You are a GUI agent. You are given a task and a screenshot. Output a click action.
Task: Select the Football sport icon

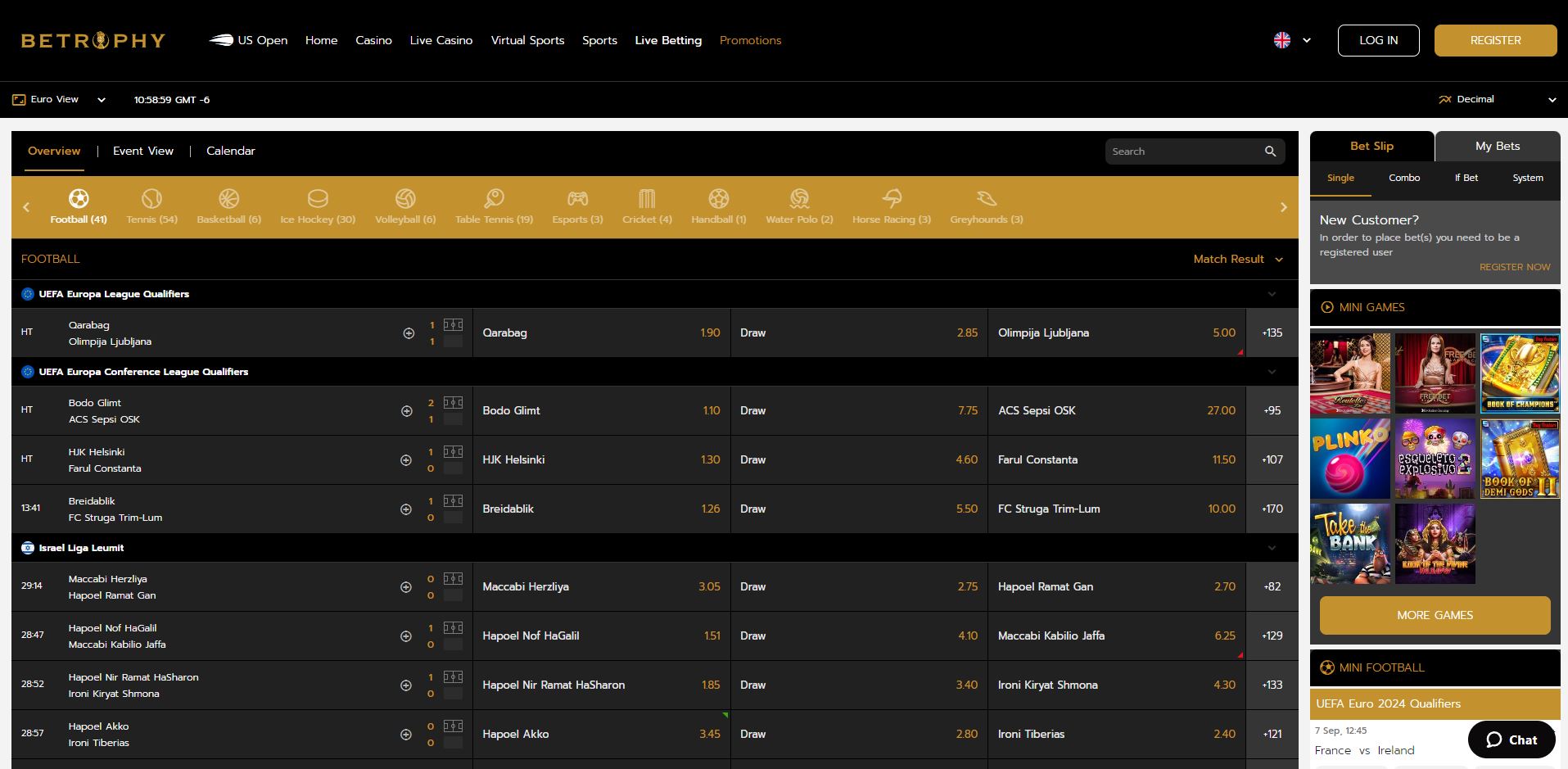79,198
